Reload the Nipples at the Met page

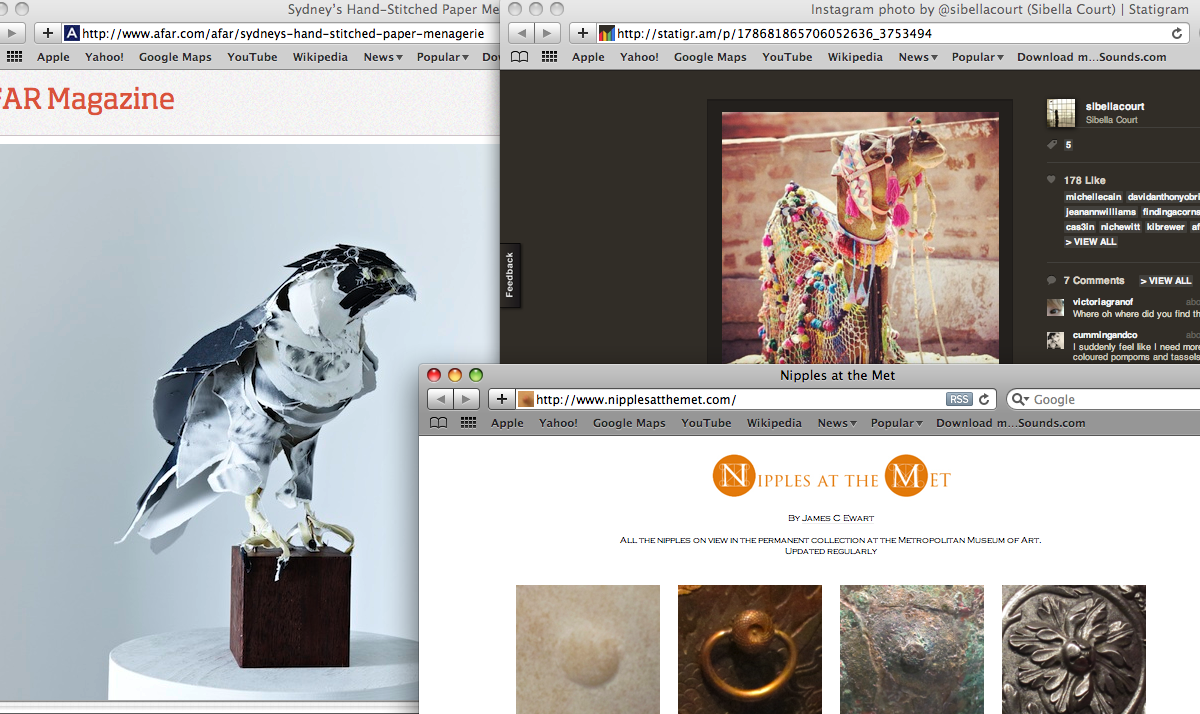(984, 399)
